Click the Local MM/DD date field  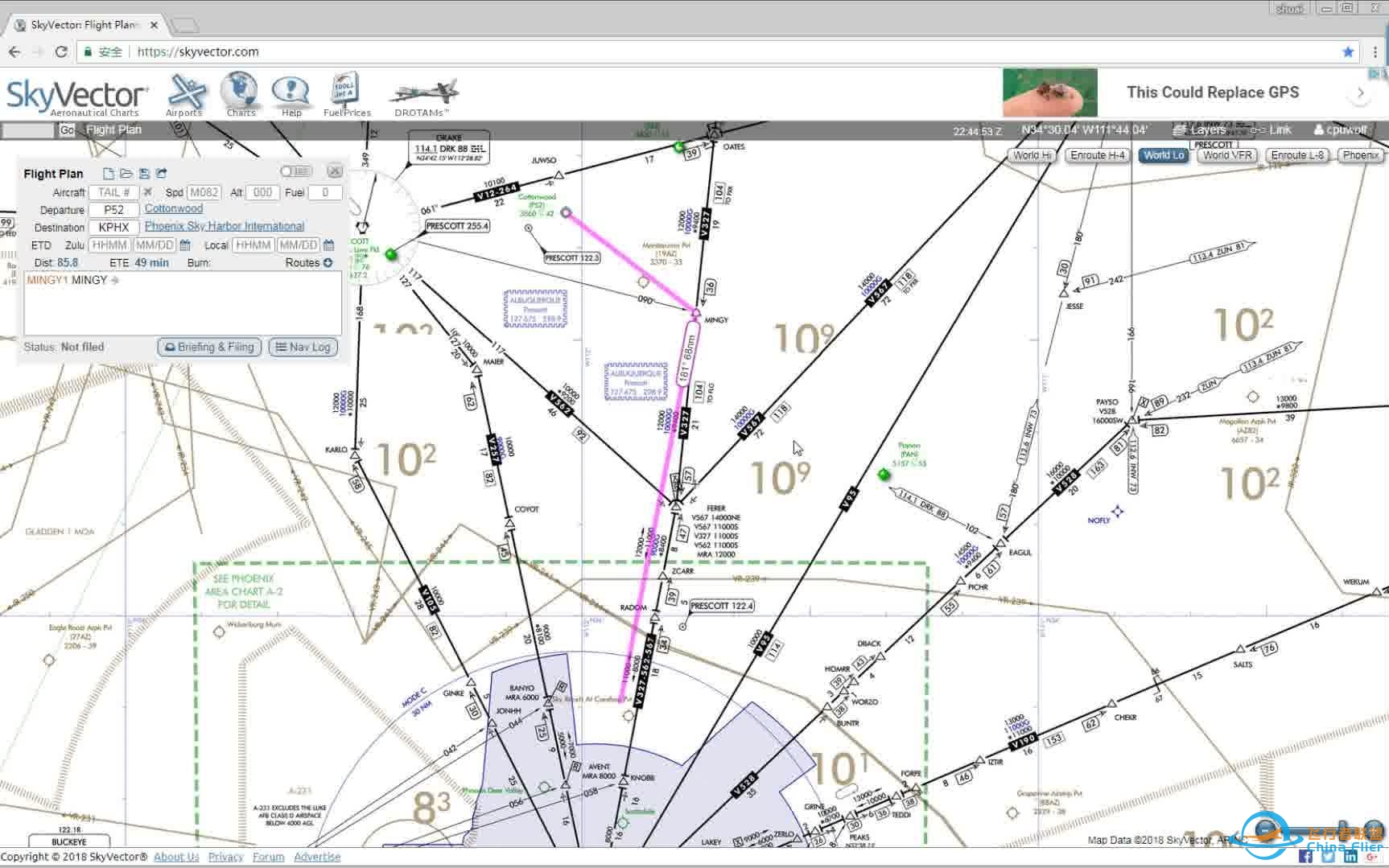pos(298,245)
